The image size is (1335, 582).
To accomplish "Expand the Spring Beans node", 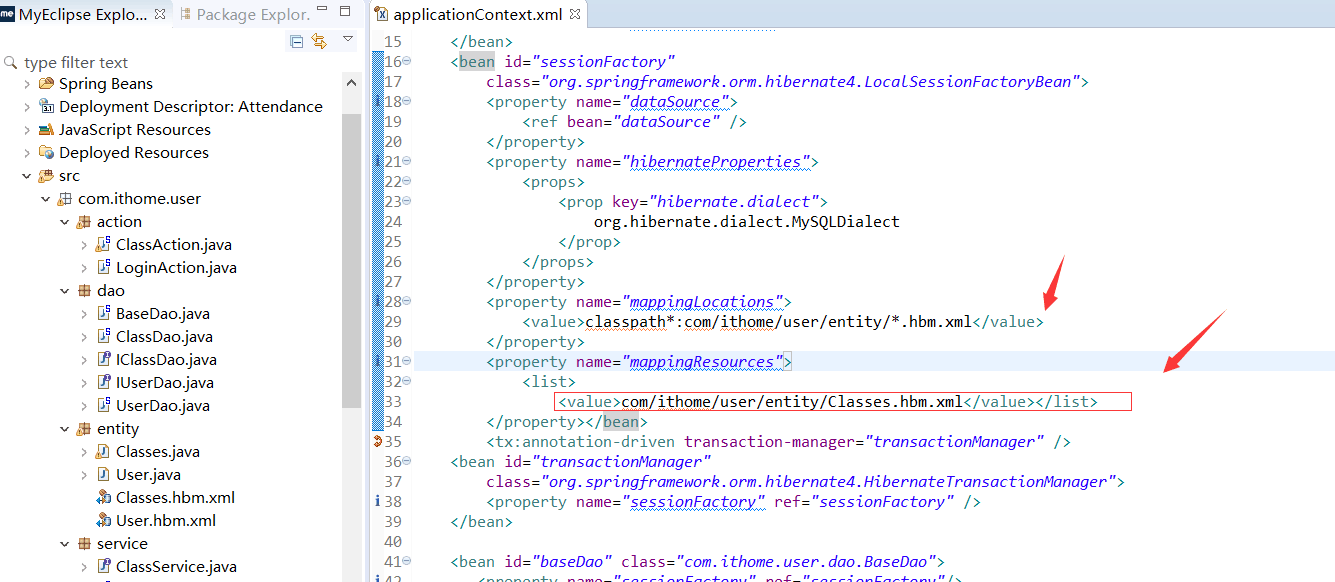I will pos(27,84).
